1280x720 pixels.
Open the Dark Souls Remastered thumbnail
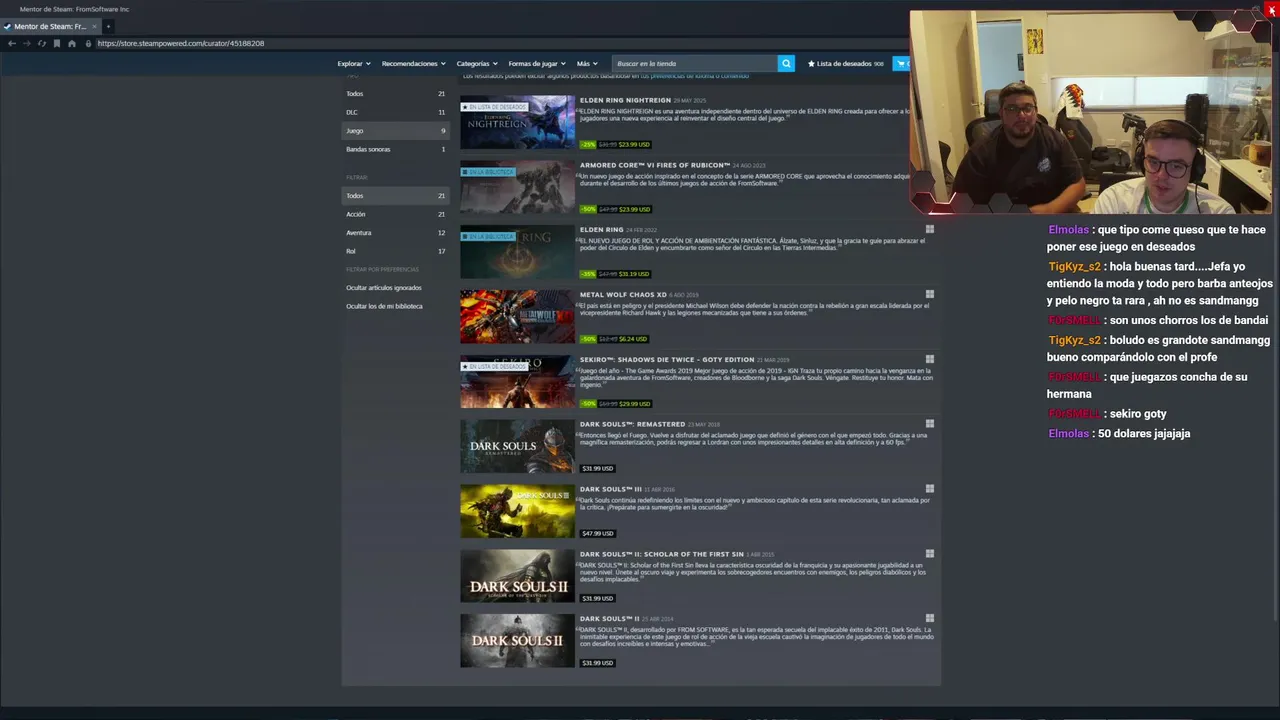pyautogui.click(x=517, y=446)
